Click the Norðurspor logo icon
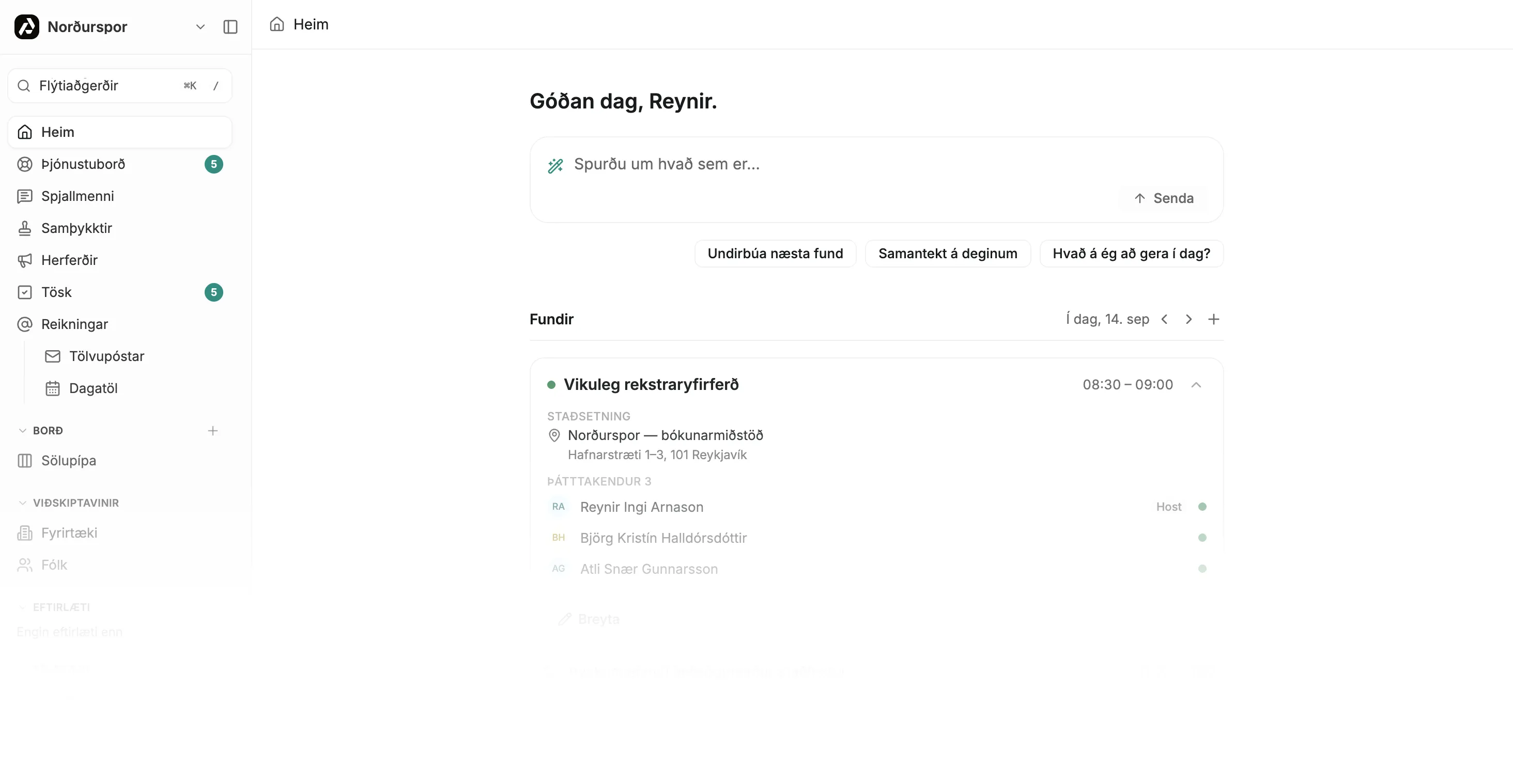 [26, 27]
